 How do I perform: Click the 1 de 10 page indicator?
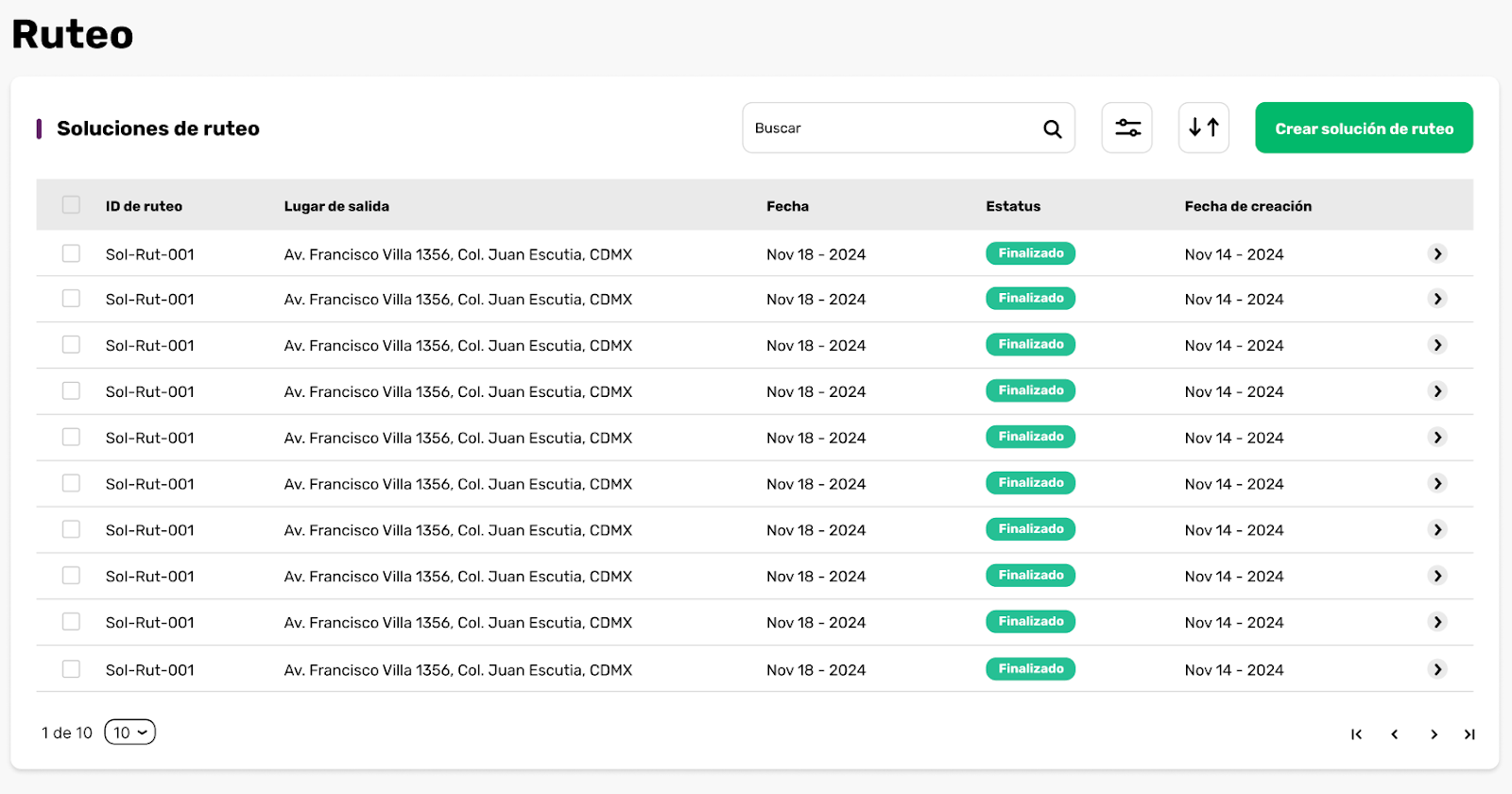click(x=67, y=733)
